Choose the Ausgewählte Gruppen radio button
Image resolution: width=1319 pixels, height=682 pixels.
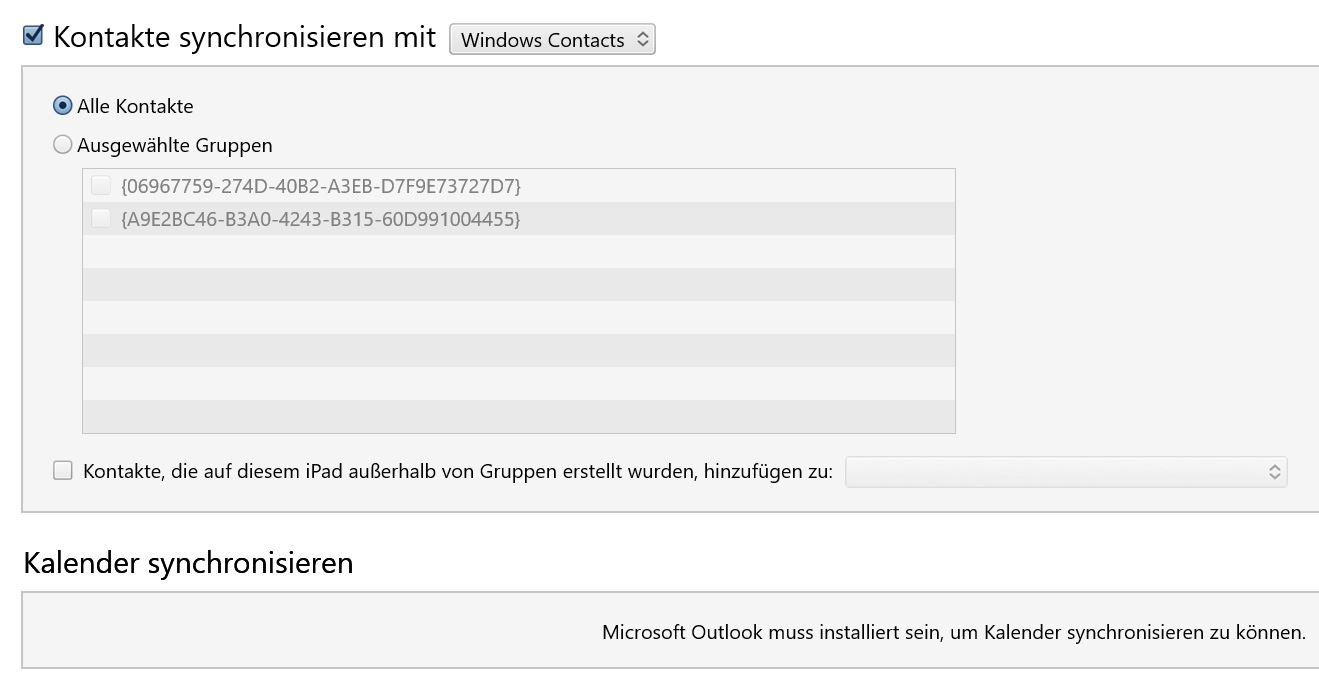coord(63,145)
